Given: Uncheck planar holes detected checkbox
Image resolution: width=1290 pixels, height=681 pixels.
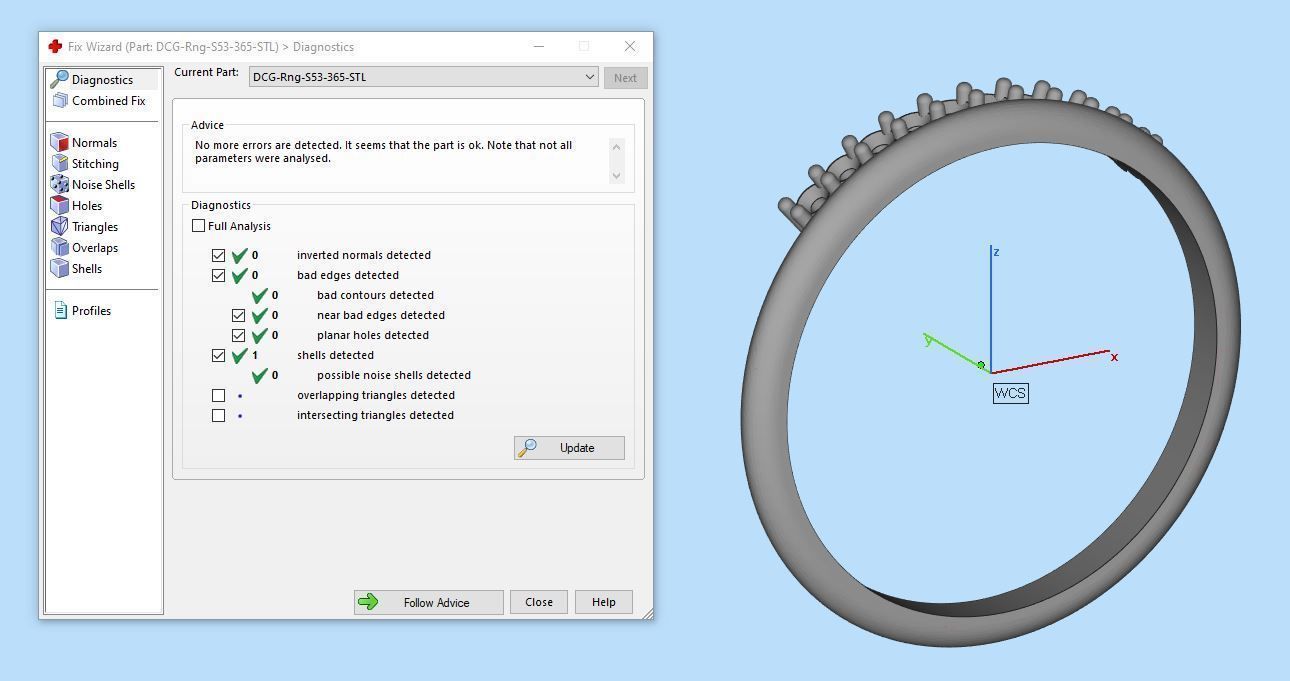Looking at the screenshot, I should coord(238,335).
